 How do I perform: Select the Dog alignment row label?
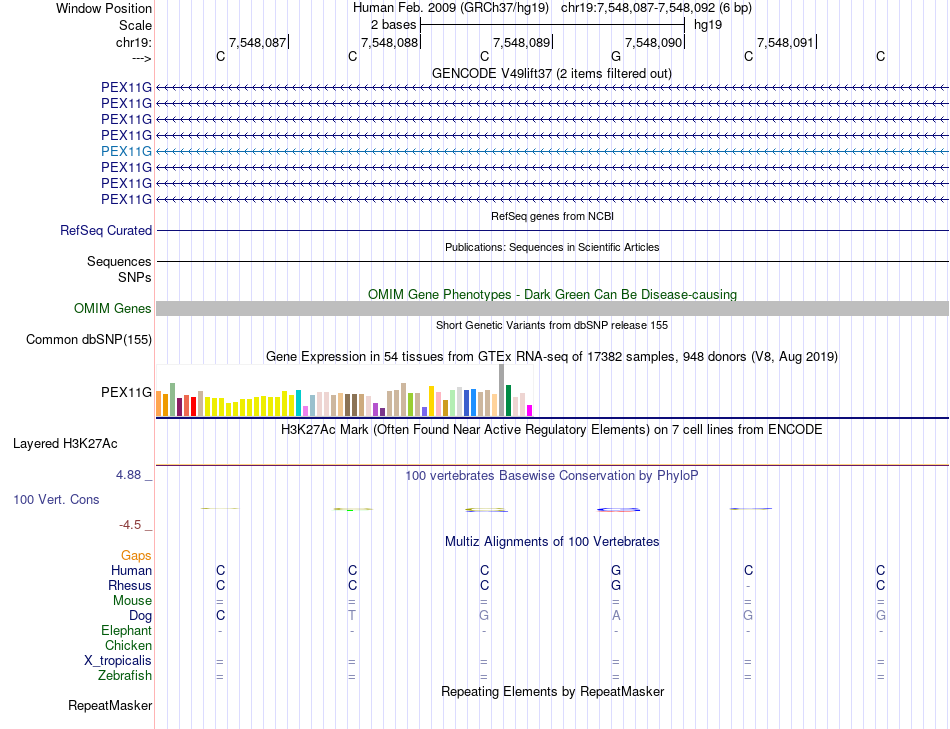pyautogui.click(x=140, y=616)
